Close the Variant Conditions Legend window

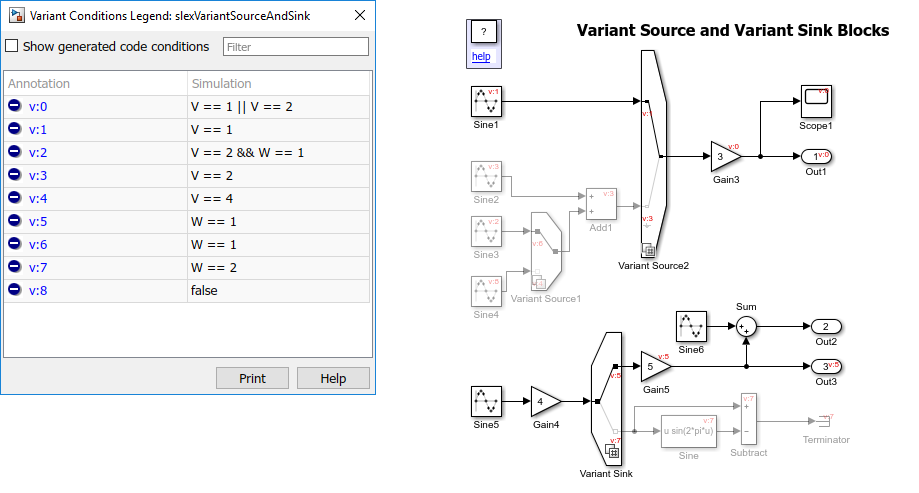point(360,15)
